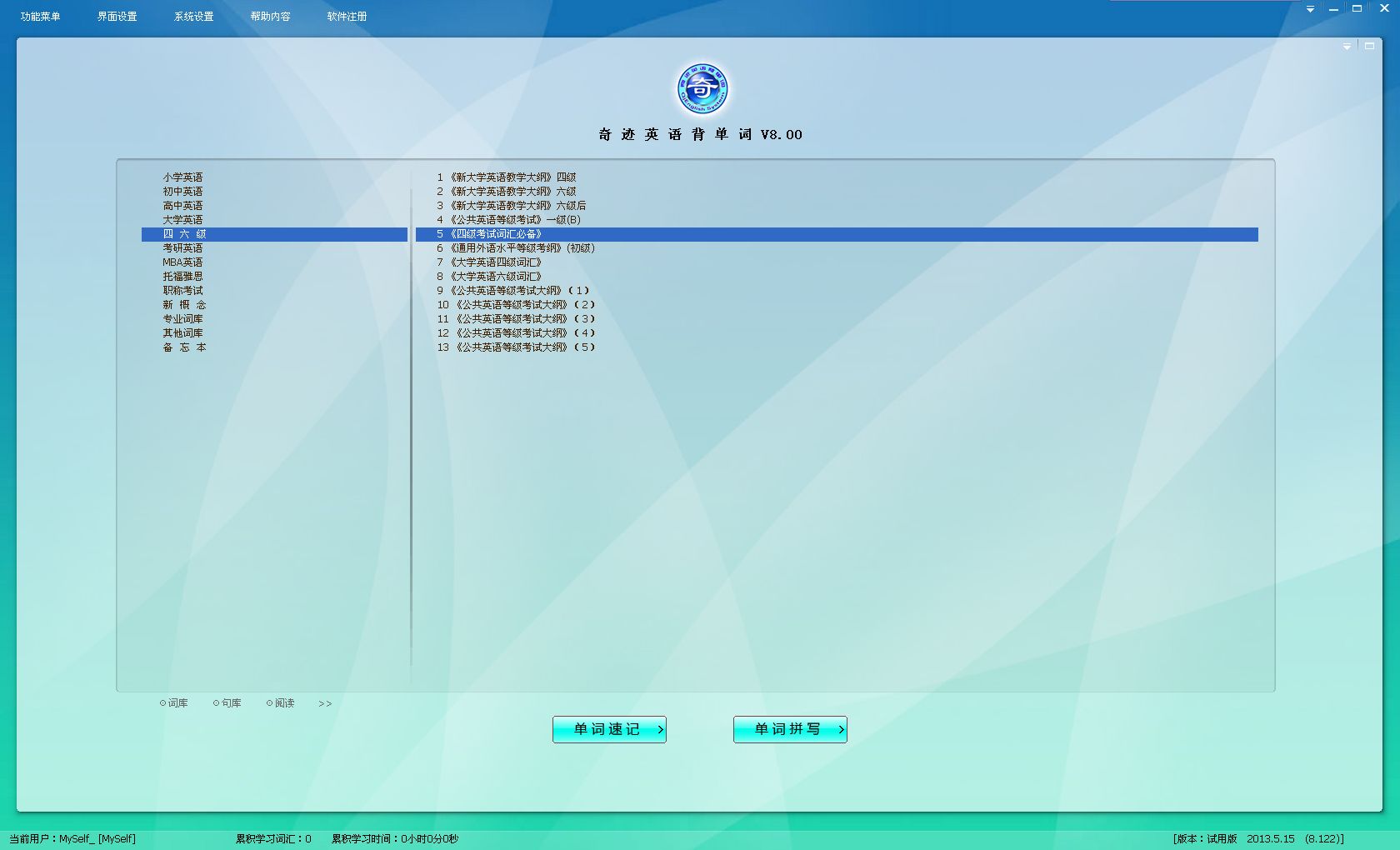Open the 软件注册 menu
The height and width of the screenshot is (850, 1400).
tap(347, 17)
